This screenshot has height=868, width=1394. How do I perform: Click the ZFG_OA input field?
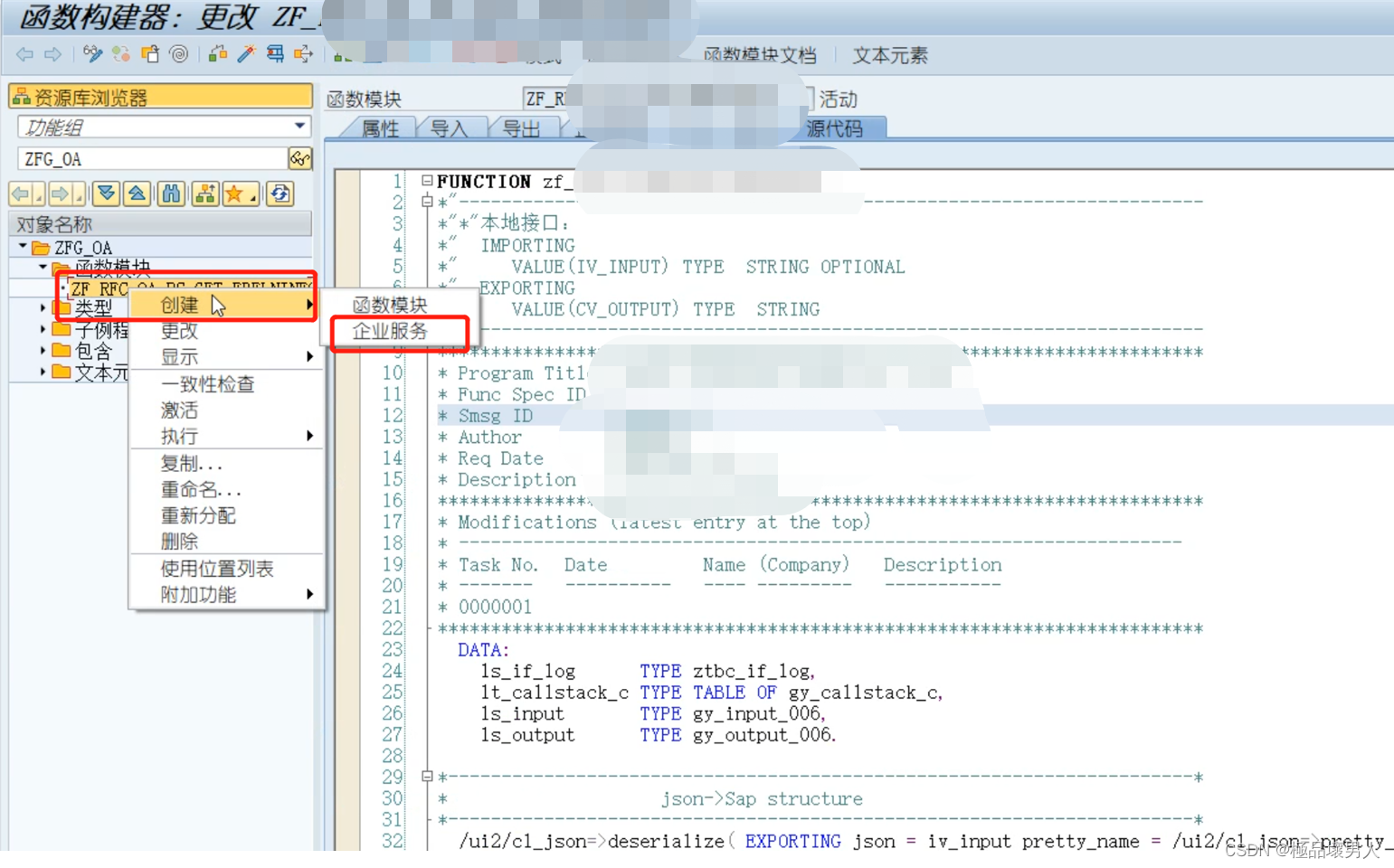[x=145, y=158]
